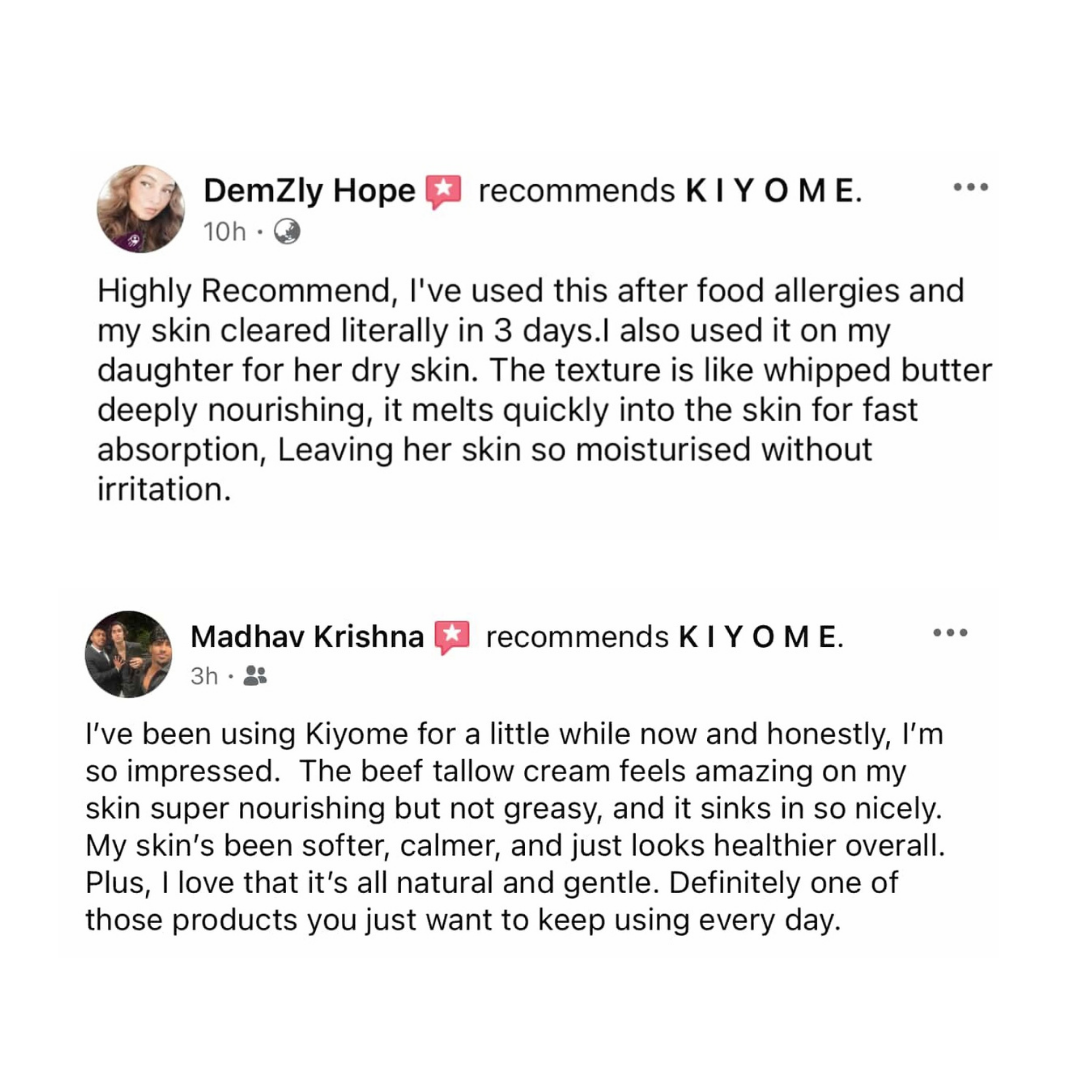1080x1080 pixels.
Task: Click the public globe privacy icon
Action: point(287,231)
